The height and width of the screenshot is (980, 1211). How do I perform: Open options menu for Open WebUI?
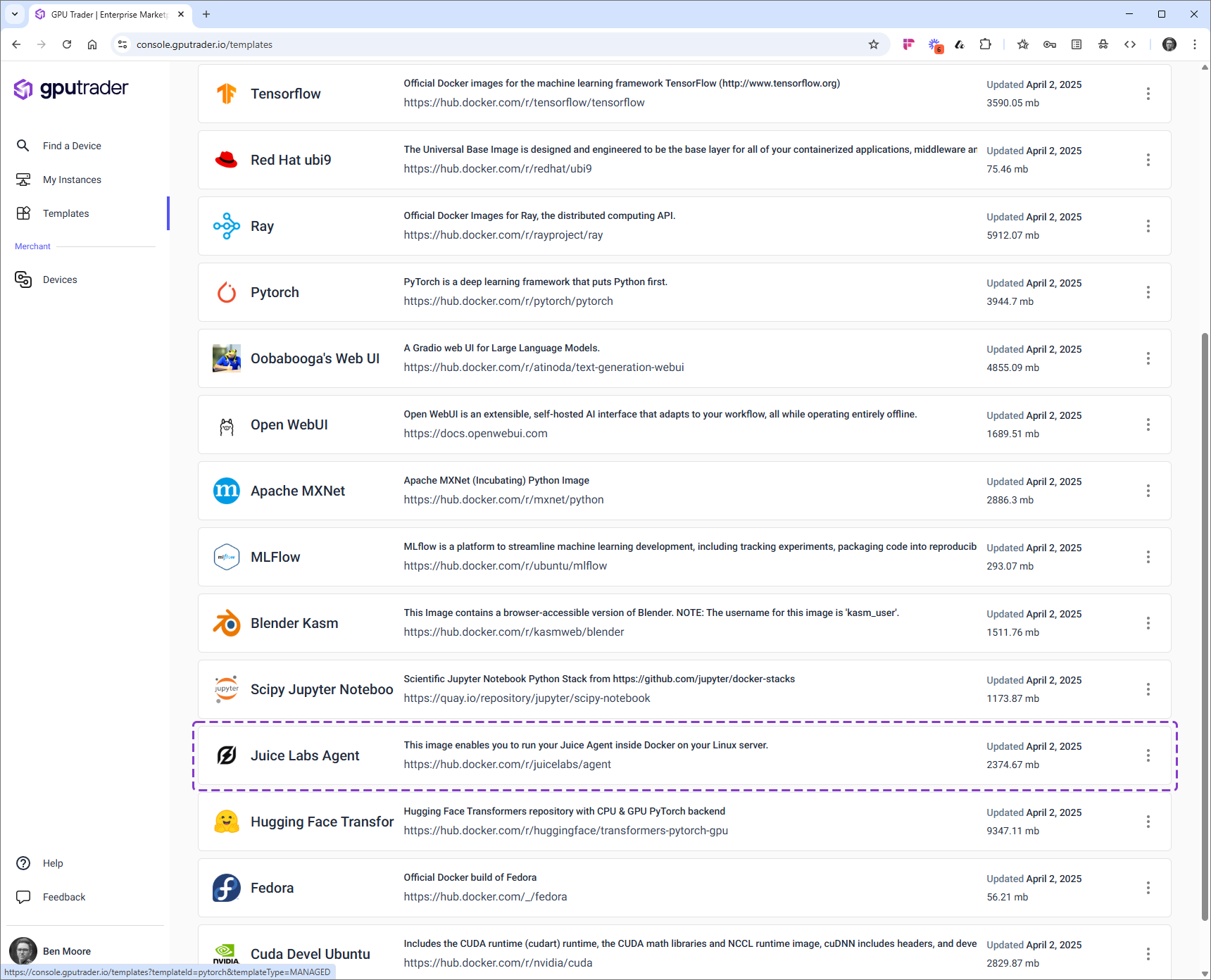coord(1148,425)
